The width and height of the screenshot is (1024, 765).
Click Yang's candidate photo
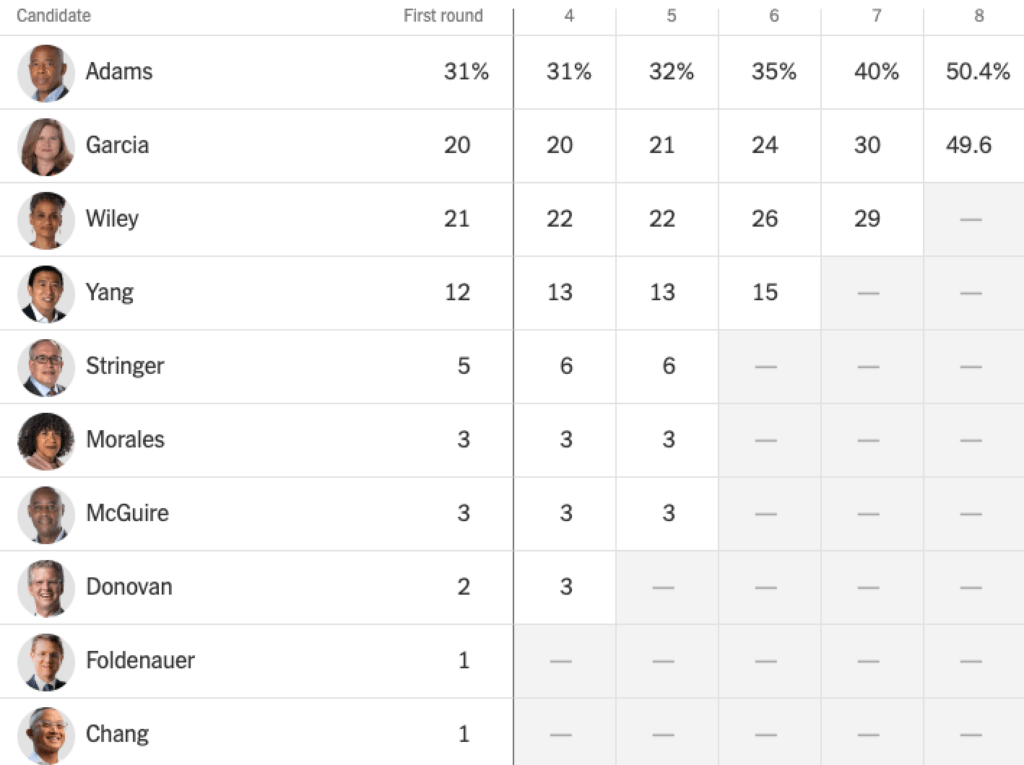coord(46,293)
